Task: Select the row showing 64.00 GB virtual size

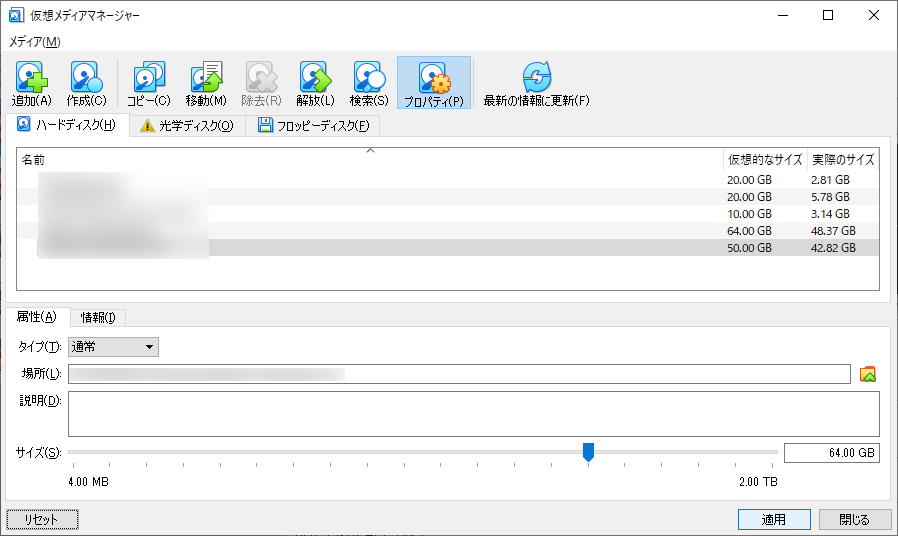Action: point(448,231)
